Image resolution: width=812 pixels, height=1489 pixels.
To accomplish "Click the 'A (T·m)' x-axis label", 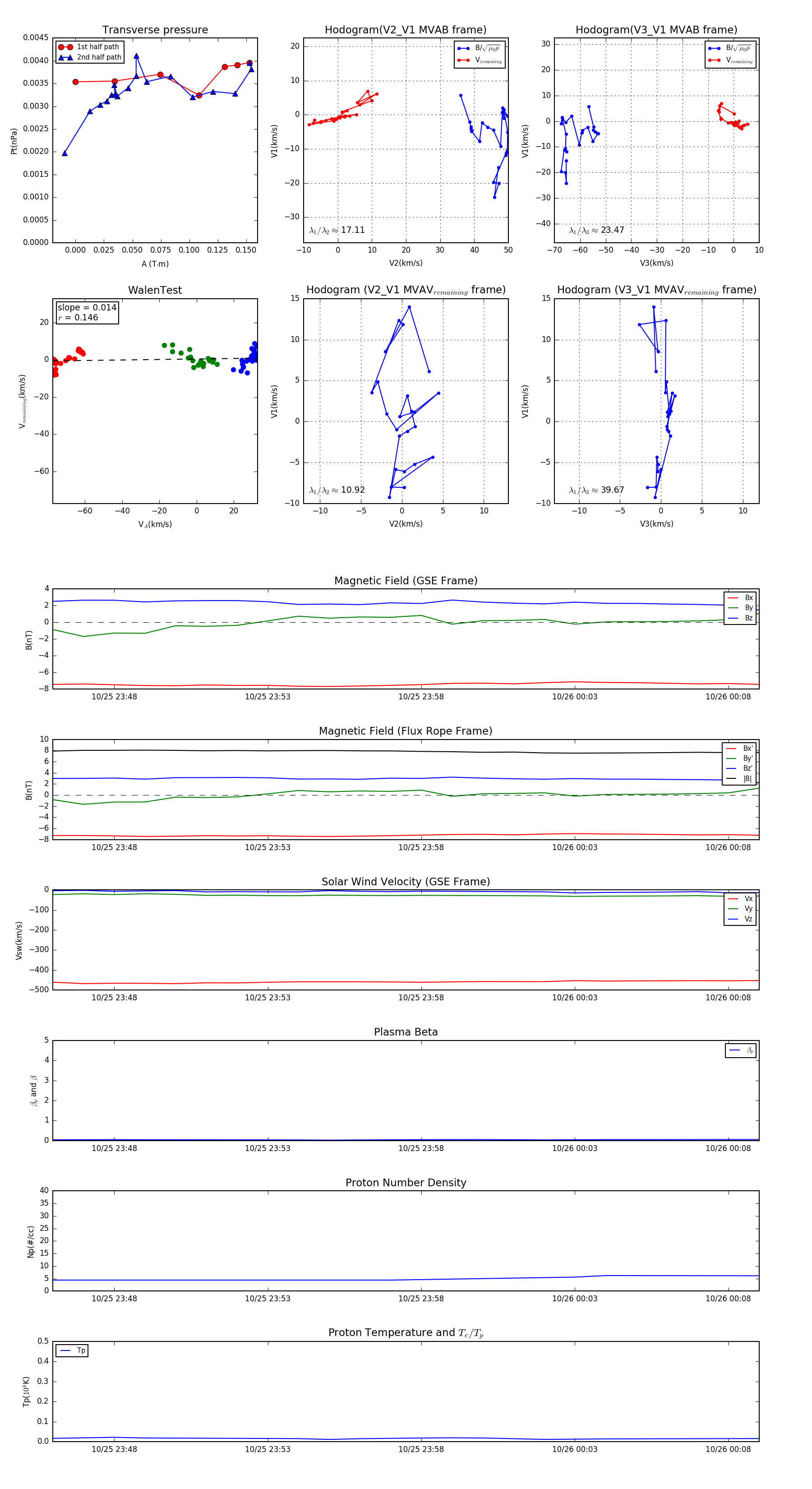I will [x=155, y=264].
